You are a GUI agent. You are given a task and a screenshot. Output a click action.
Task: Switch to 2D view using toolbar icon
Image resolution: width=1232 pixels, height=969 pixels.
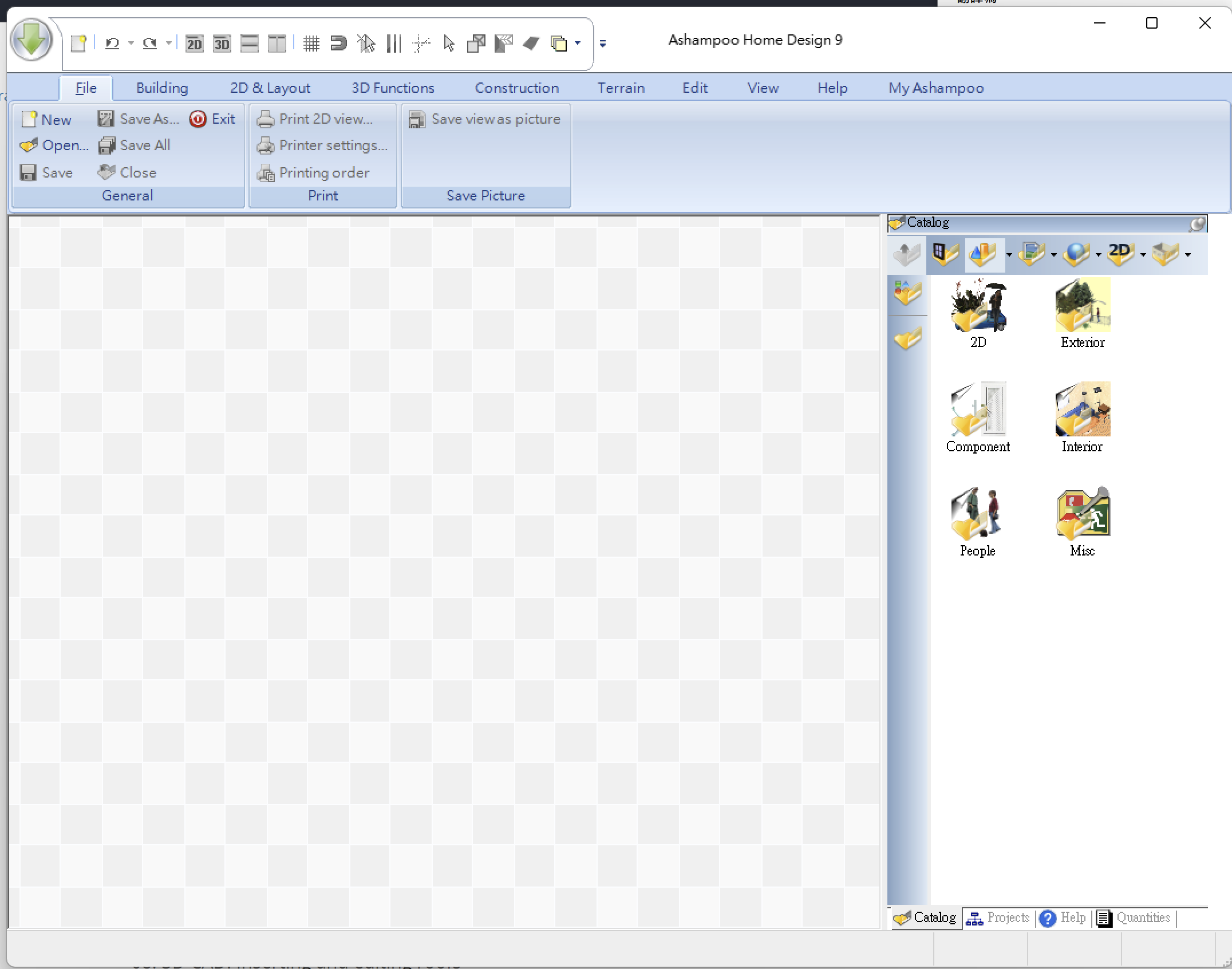coord(194,44)
